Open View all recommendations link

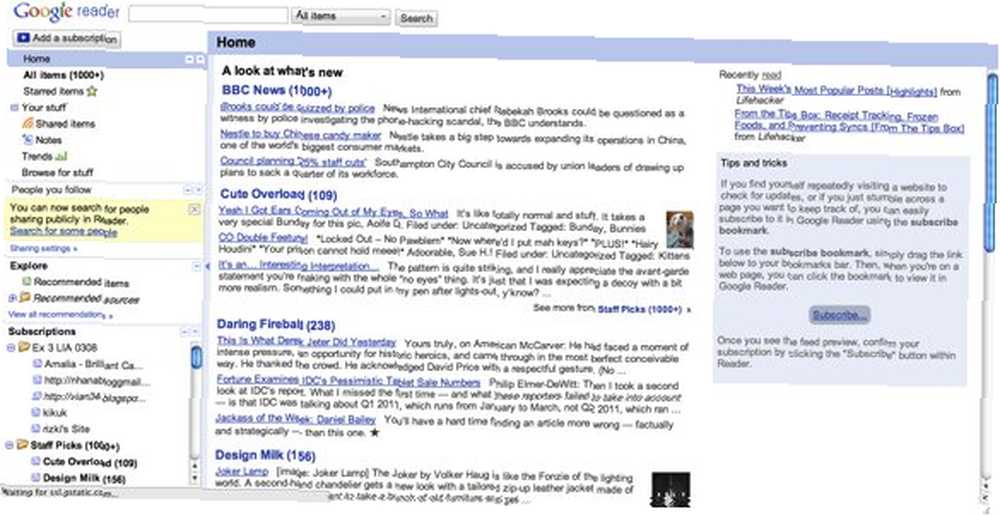pyautogui.click(x=61, y=315)
